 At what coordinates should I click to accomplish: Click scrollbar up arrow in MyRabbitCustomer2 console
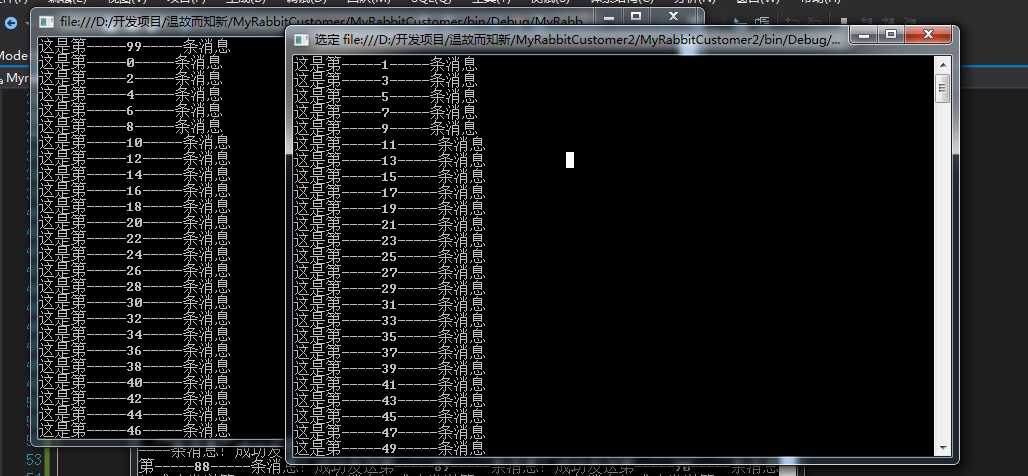coord(943,64)
